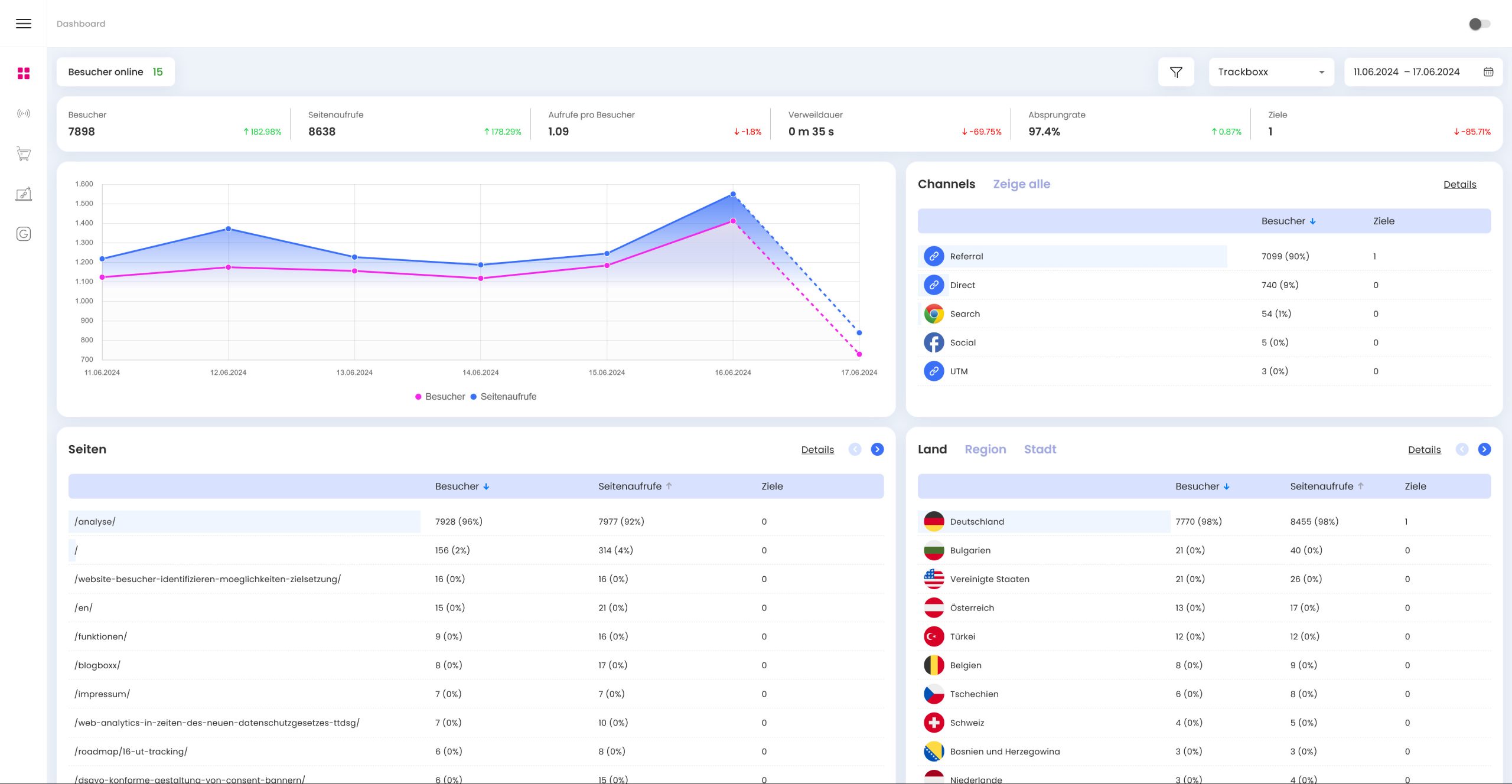
Task: Click the calendar icon in date range
Action: click(x=1488, y=72)
